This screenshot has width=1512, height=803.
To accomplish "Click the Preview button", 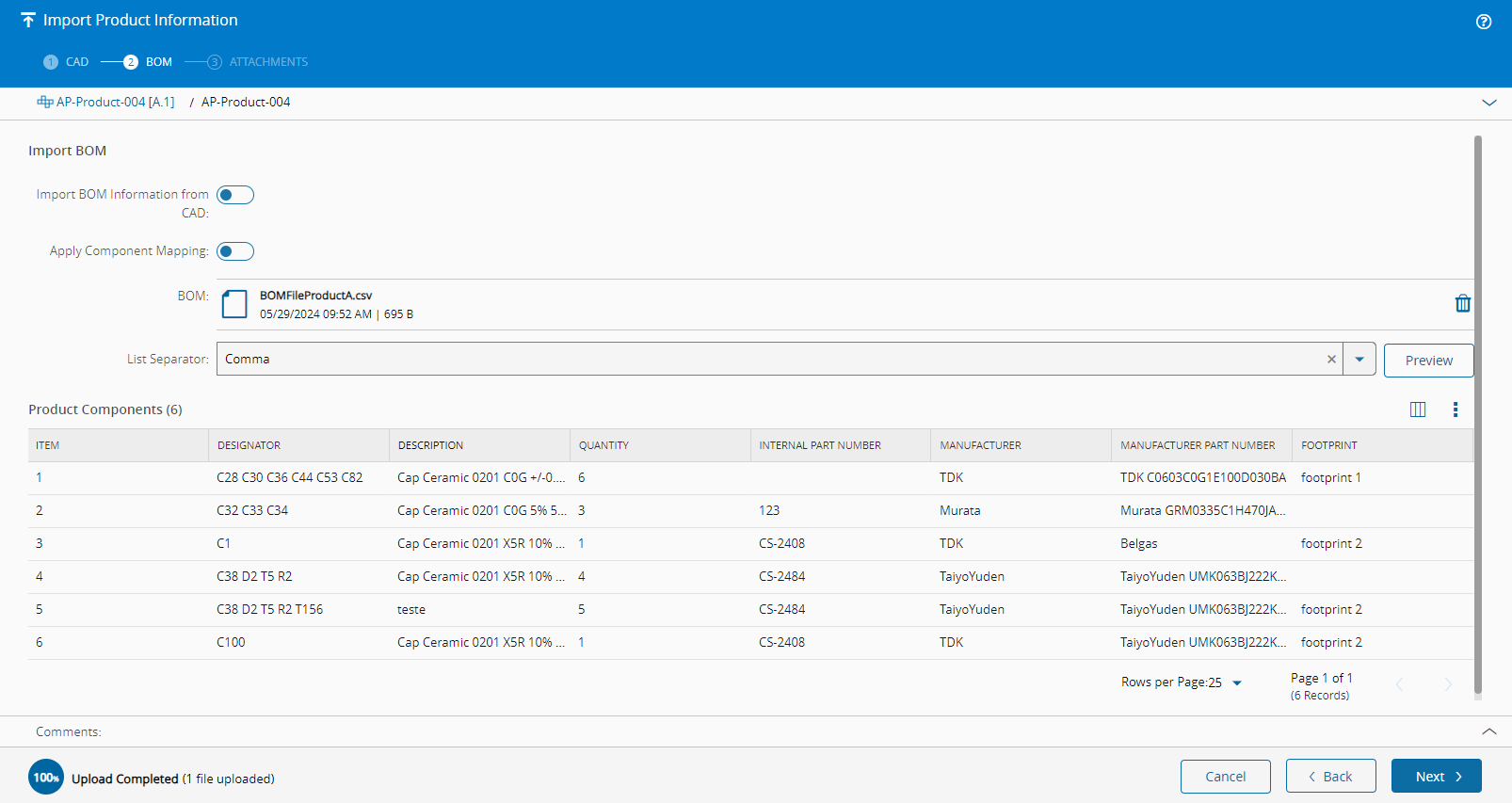I will pyautogui.click(x=1427, y=361).
